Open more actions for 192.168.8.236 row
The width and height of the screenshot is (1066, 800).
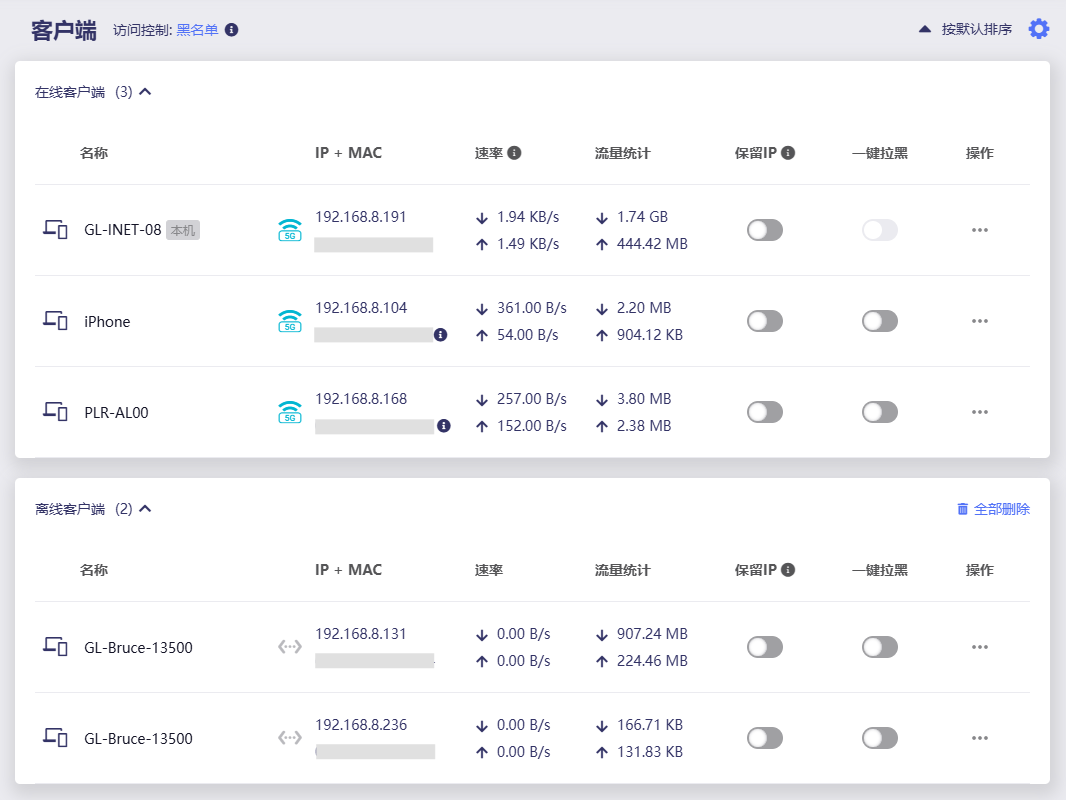pyautogui.click(x=980, y=738)
